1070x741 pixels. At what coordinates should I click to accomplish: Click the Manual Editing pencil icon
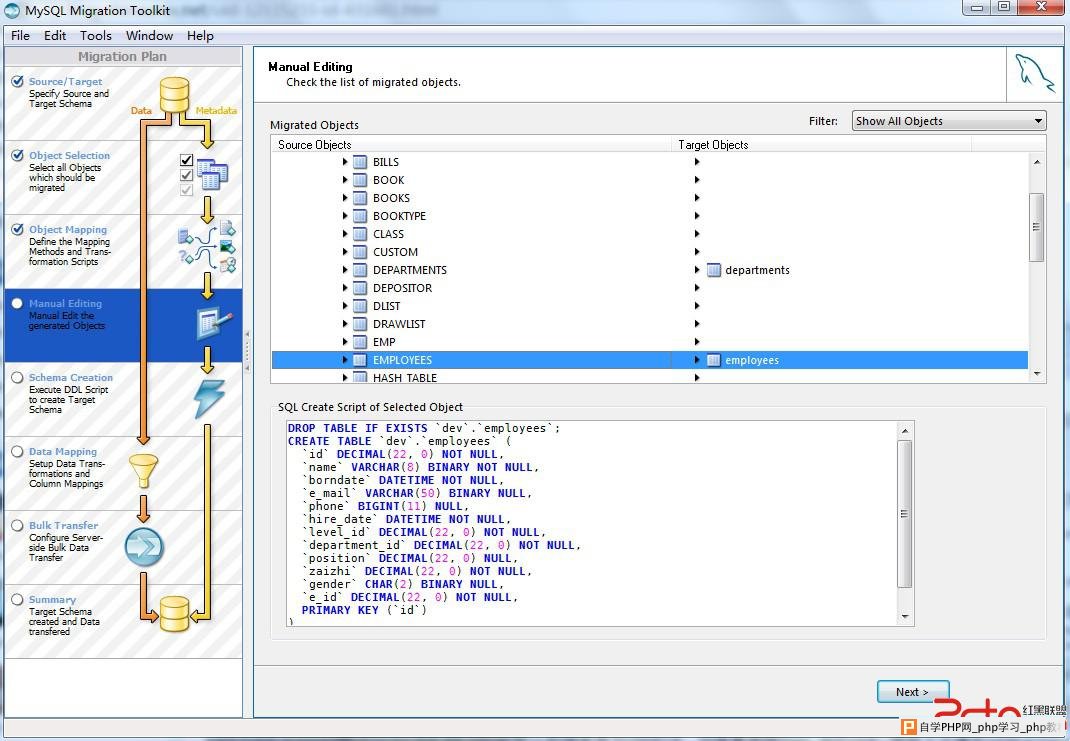click(x=214, y=323)
